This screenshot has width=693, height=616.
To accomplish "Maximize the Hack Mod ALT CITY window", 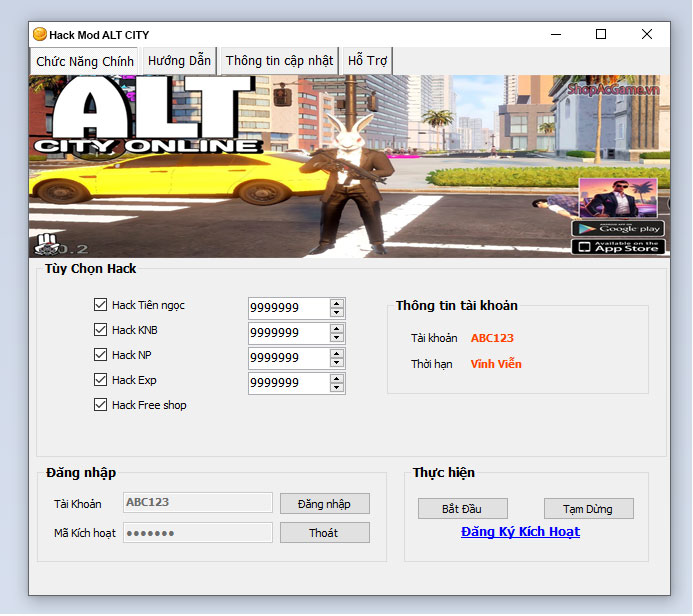I will pyautogui.click(x=601, y=34).
